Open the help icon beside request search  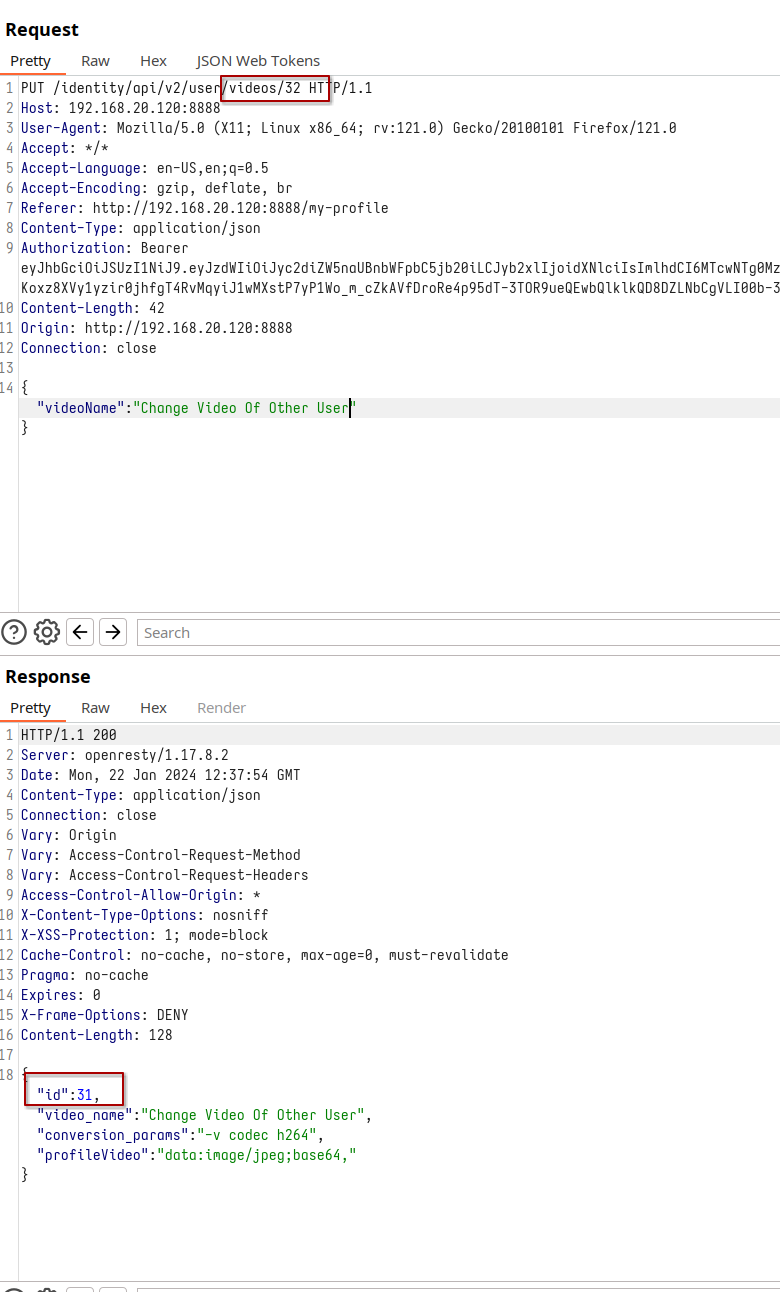click(x=14, y=632)
